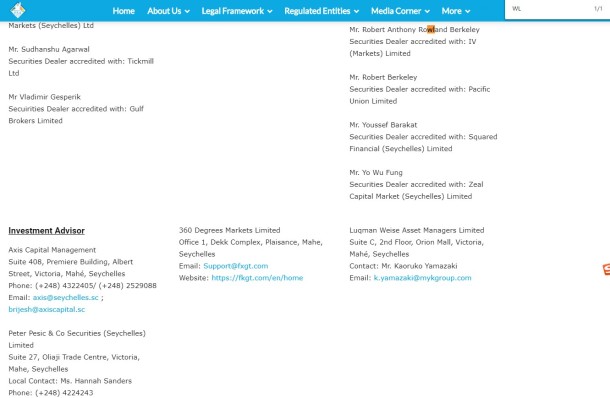Email axis@seychelles.sc link
The height and width of the screenshot is (398, 610).
click(x=65, y=298)
